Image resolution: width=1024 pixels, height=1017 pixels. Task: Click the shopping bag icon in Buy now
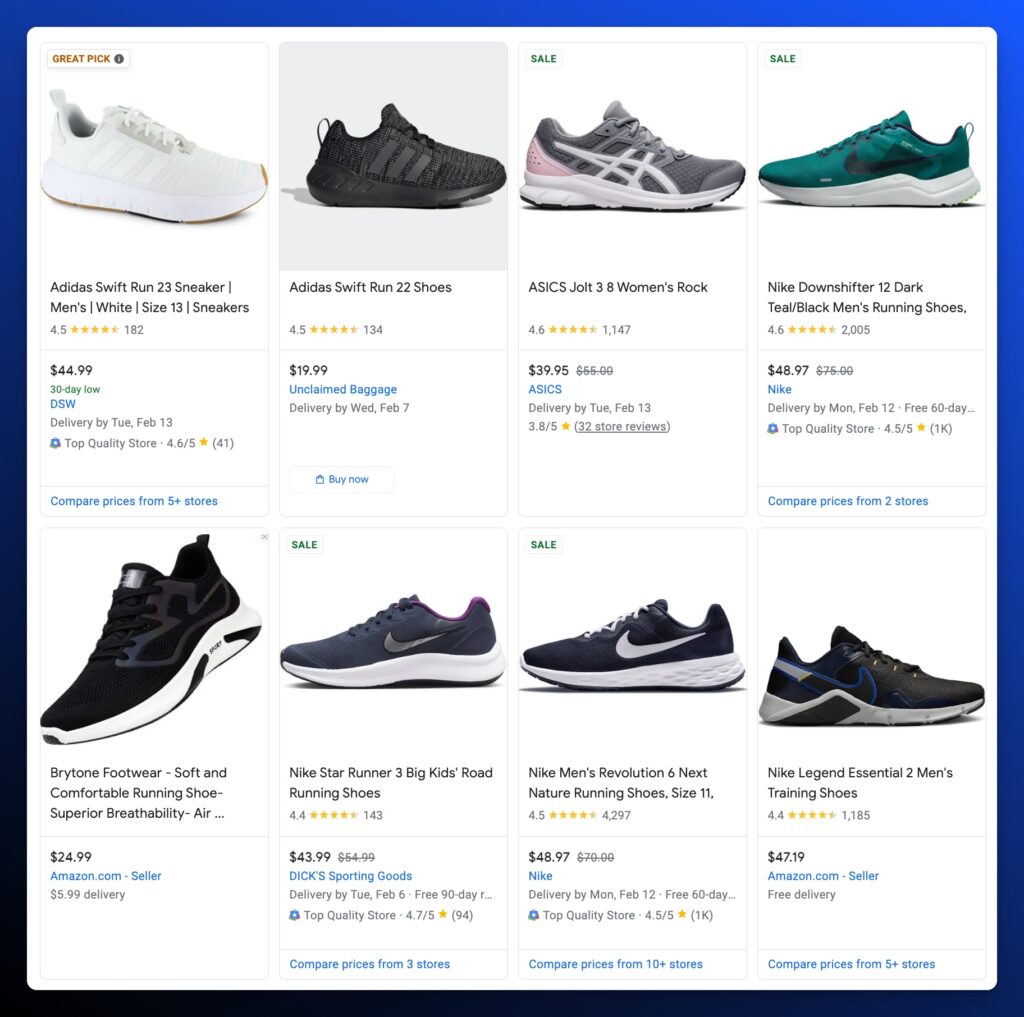[x=320, y=480]
